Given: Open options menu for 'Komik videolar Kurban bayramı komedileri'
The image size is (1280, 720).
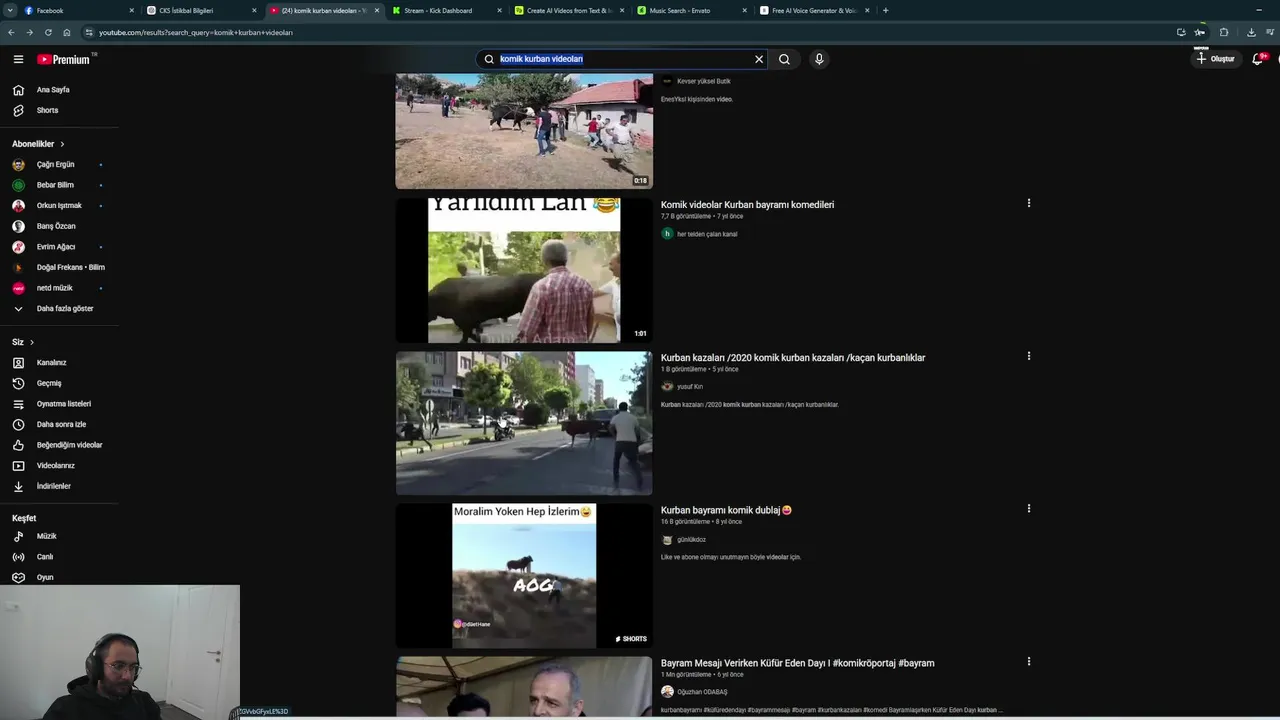Looking at the screenshot, I should click(x=1028, y=203).
